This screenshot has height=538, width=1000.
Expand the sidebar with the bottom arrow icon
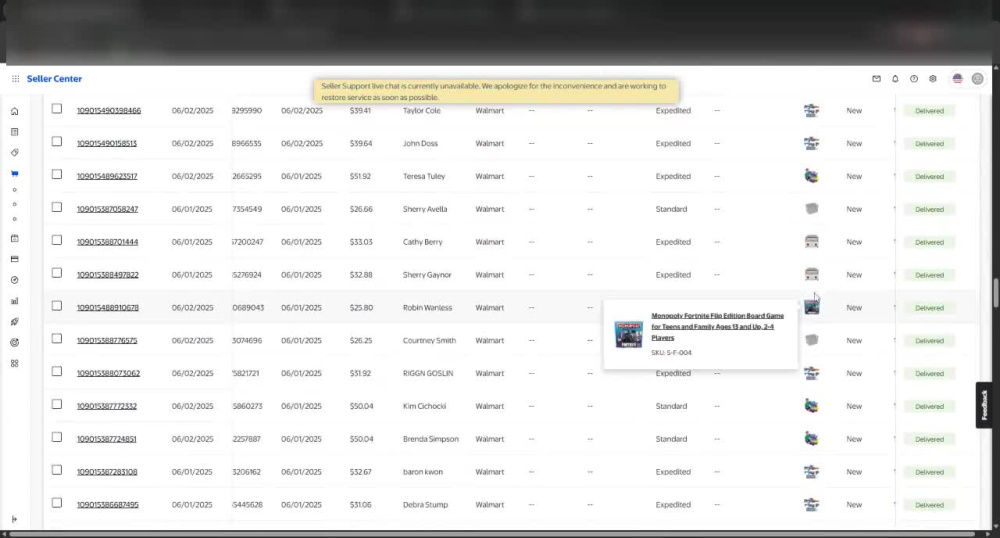coord(15,519)
